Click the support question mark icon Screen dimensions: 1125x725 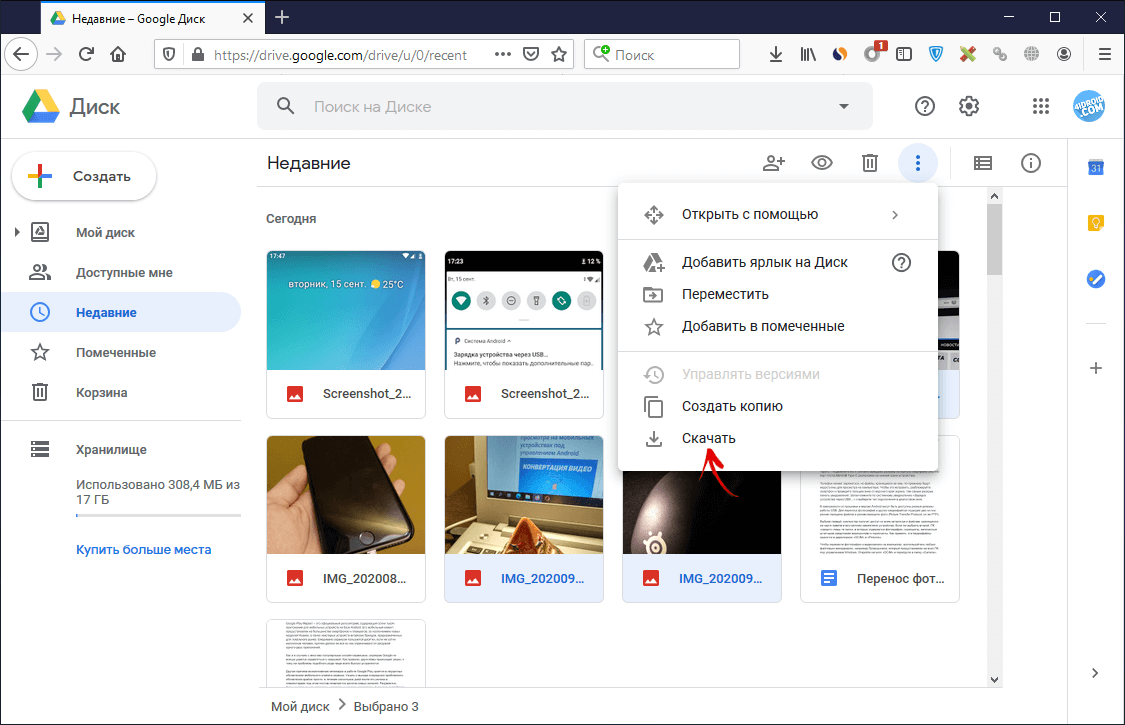coord(925,107)
